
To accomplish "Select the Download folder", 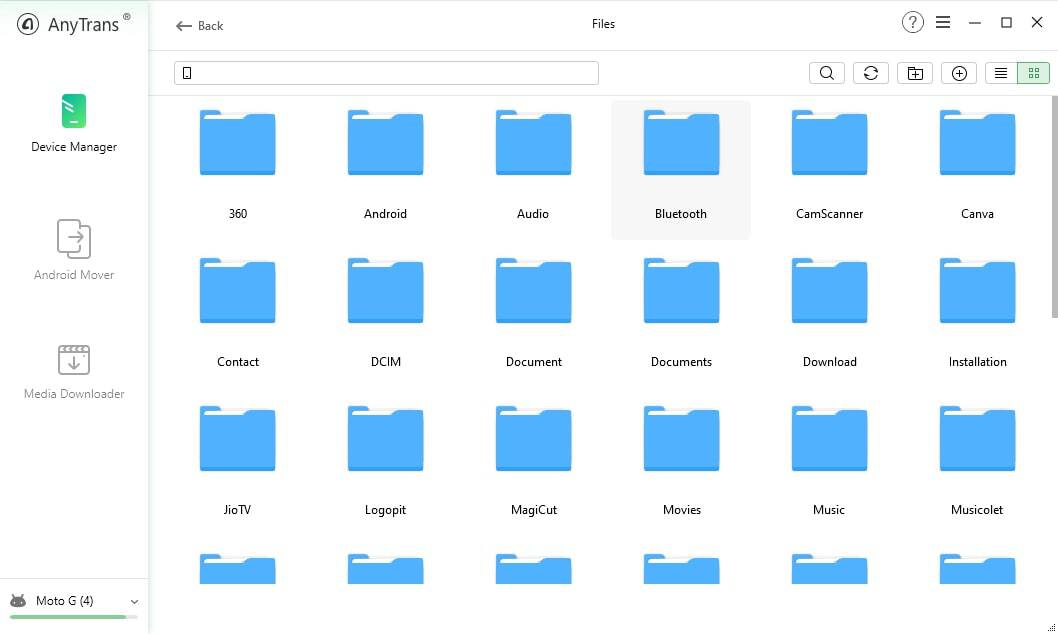I will (x=829, y=313).
